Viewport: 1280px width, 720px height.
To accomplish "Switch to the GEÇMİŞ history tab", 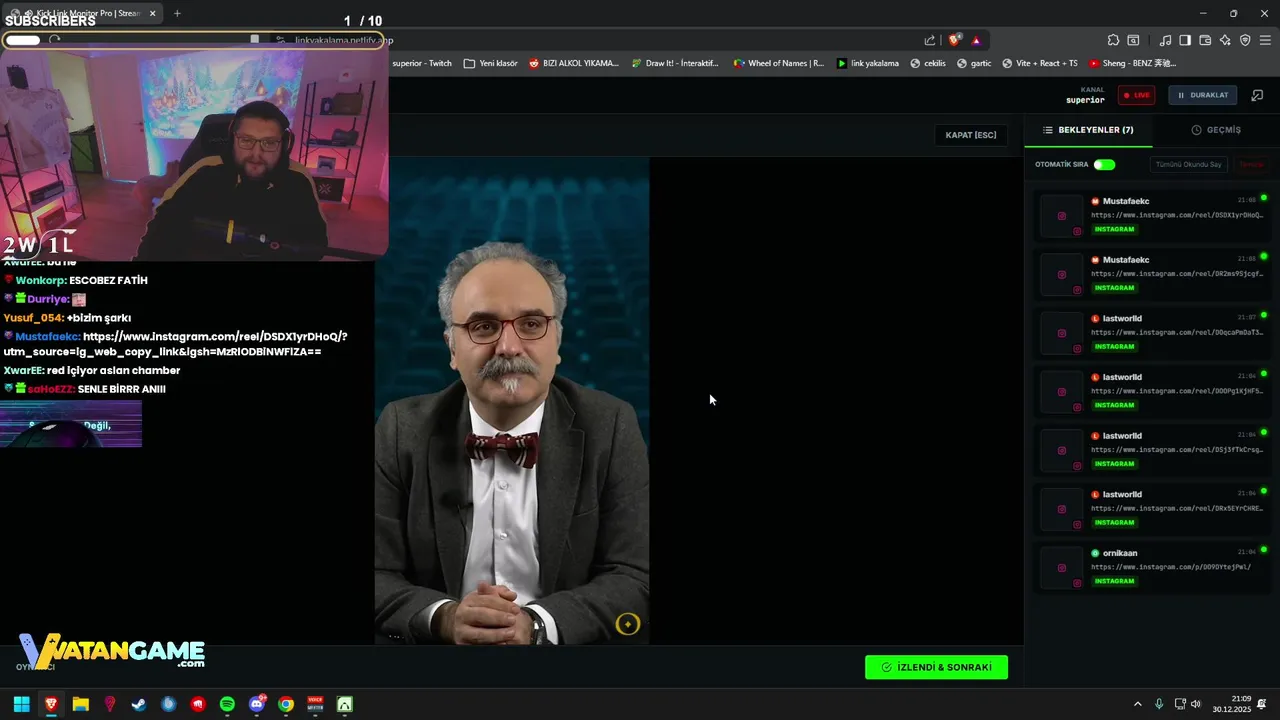I will (1216, 130).
